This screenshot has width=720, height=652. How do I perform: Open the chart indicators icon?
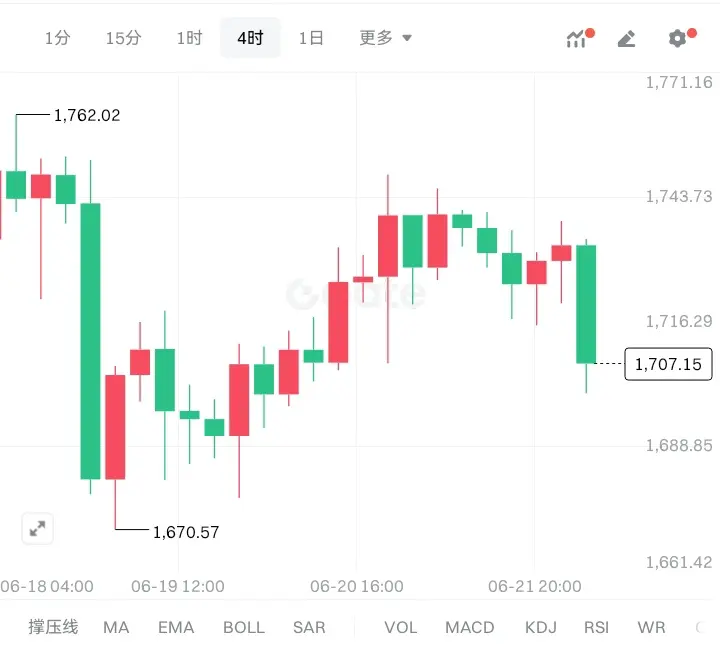tap(579, 39)
